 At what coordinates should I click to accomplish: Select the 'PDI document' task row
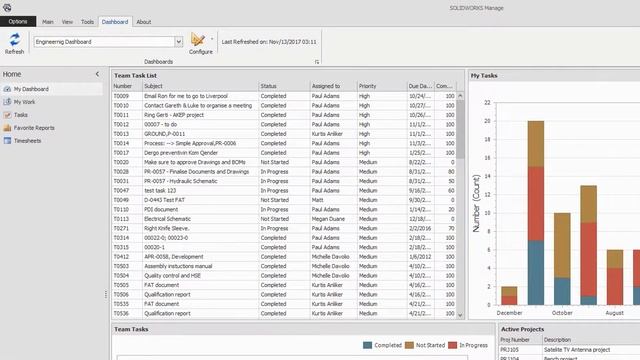(284, 209)
